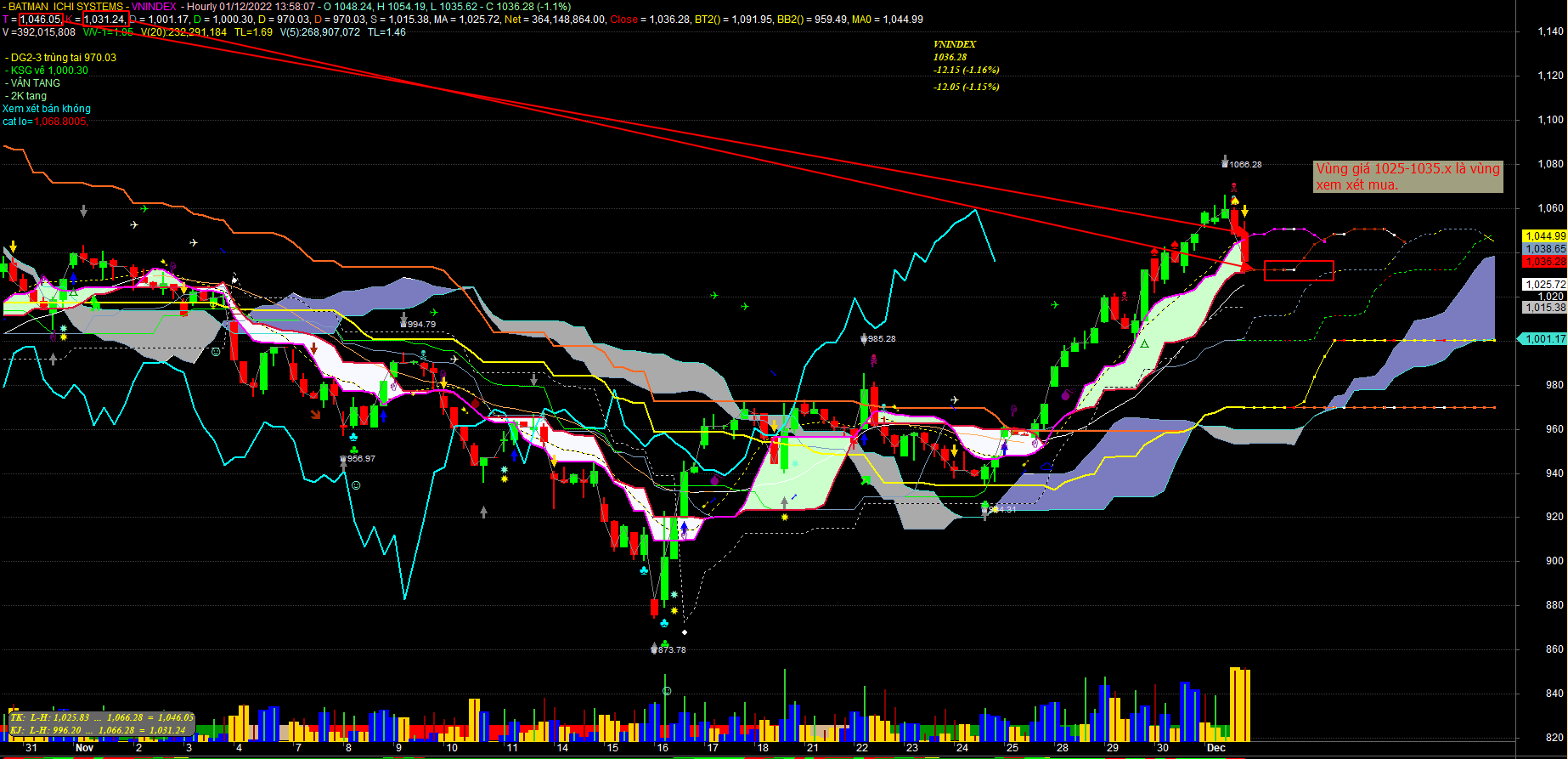Click the red 'Close' label in the header
Image resolution: width=1568 pixels, height=759 pixels.
pos(623,19)
